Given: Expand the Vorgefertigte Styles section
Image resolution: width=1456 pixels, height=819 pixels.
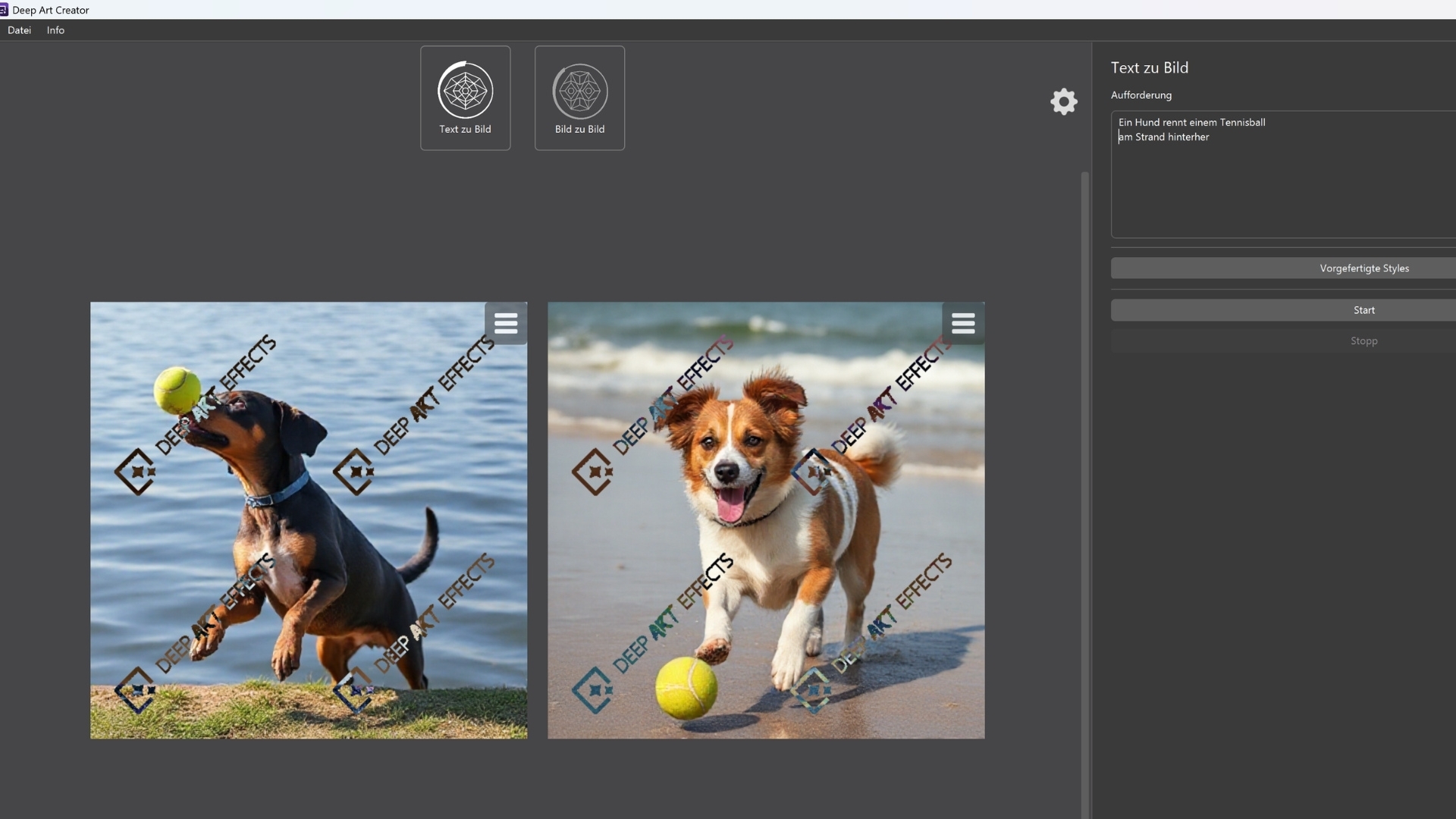Looking at the screenshot, I should click(x=1363, y=268).
